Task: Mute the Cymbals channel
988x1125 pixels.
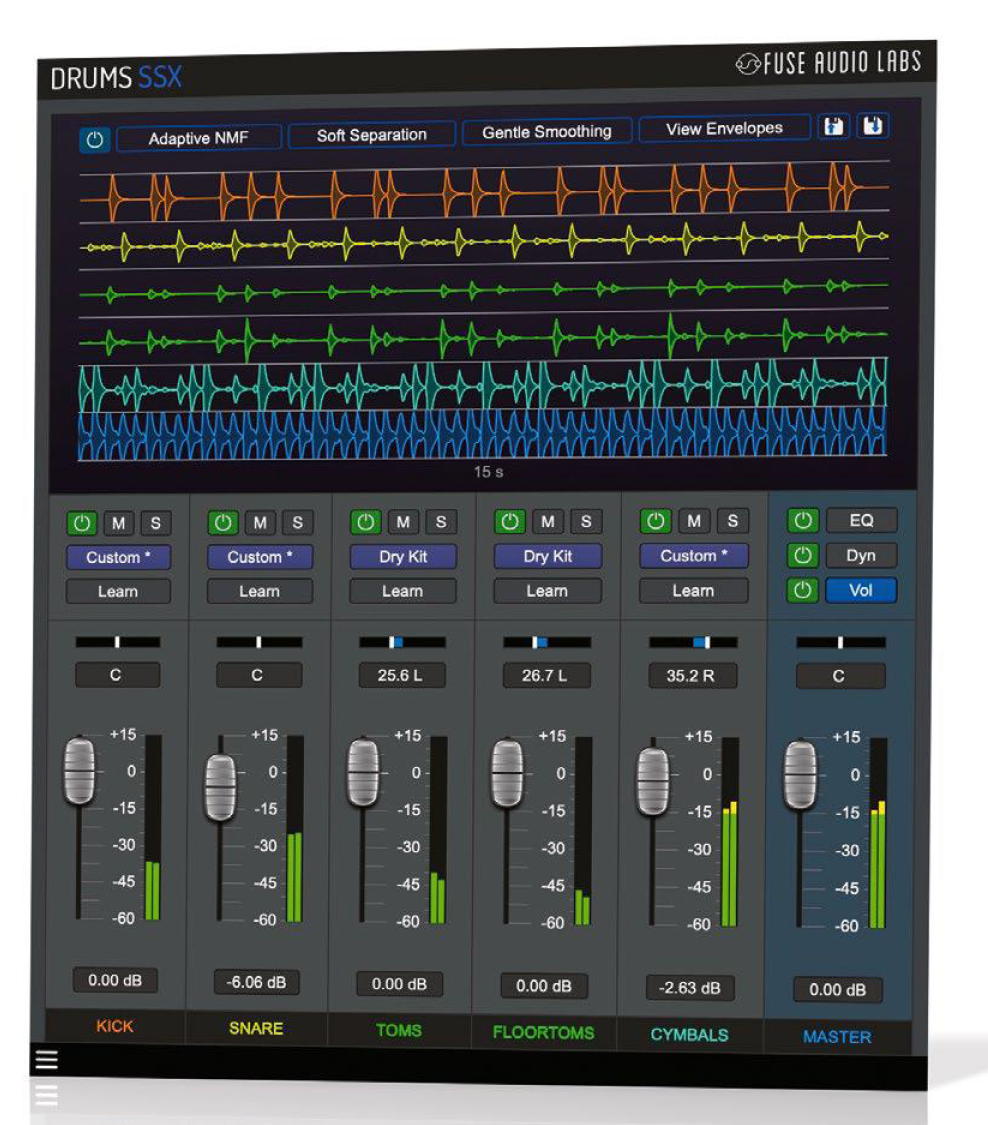Action: click(694, 520)
